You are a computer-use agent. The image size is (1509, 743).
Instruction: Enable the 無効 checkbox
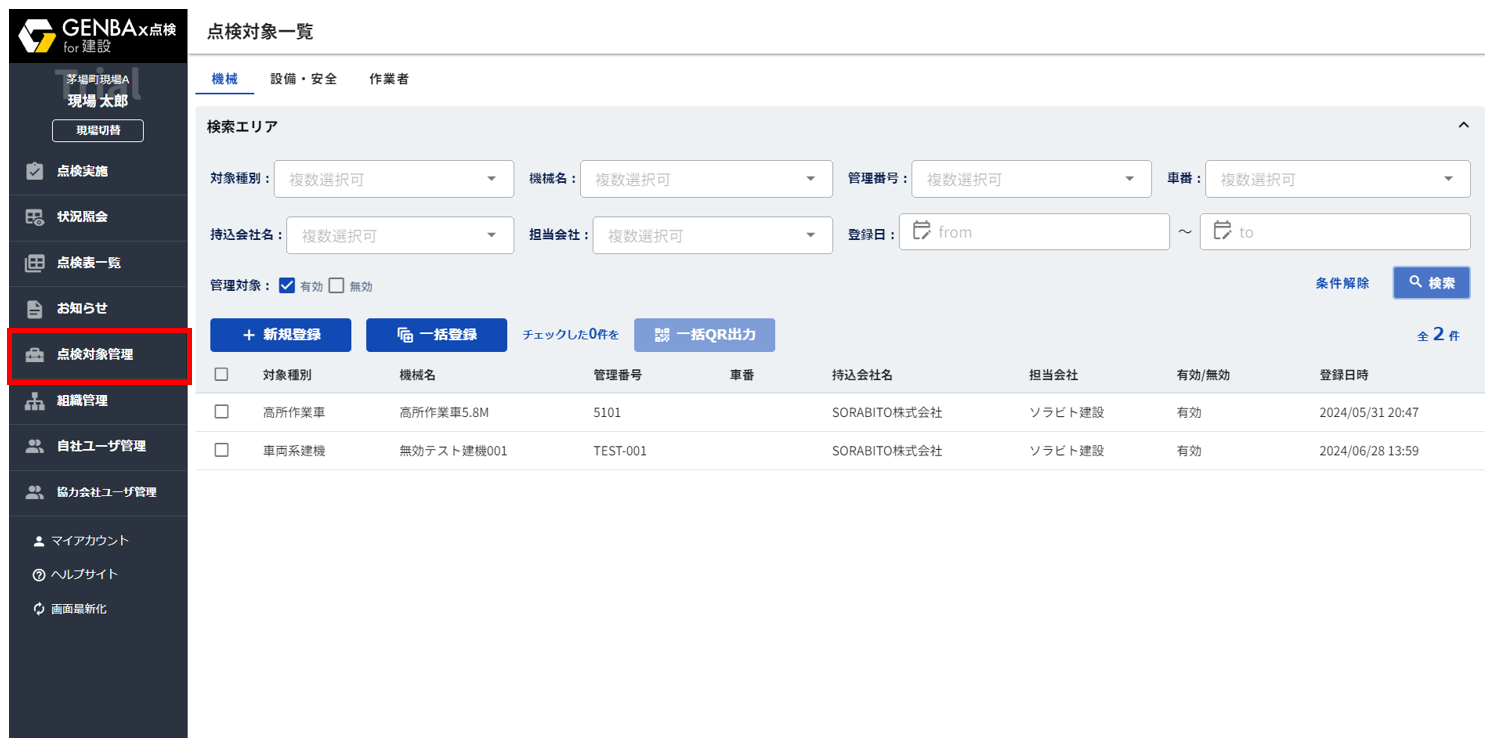point(336,286)
